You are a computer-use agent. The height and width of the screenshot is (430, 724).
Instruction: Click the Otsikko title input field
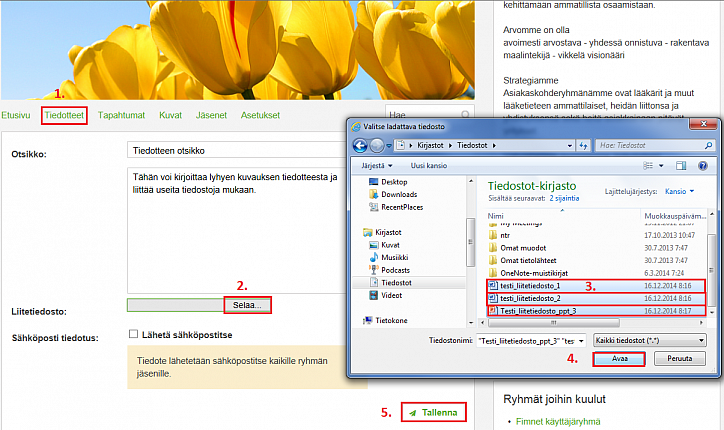[x=238, y=151]
